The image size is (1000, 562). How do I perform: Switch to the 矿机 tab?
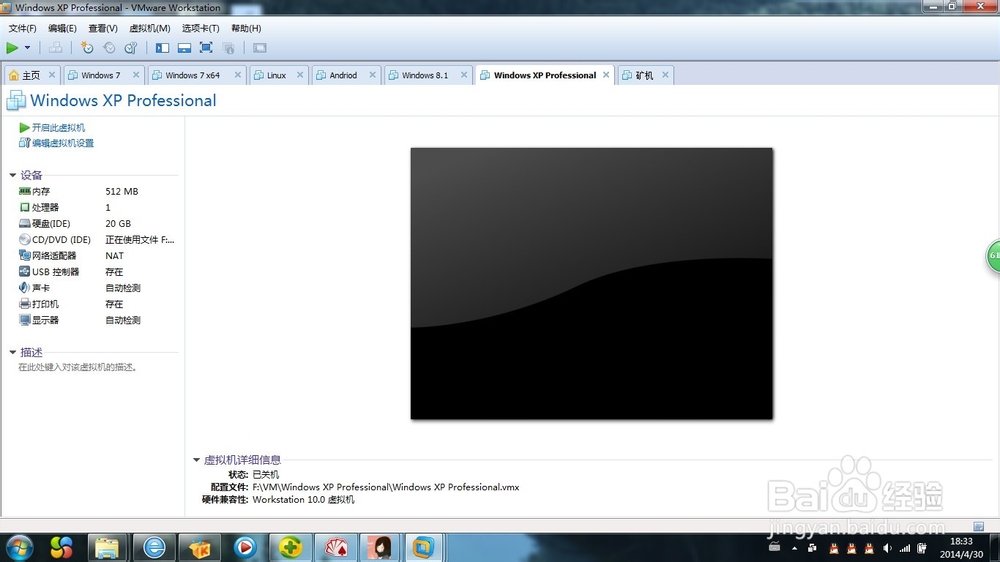[643, 75]
